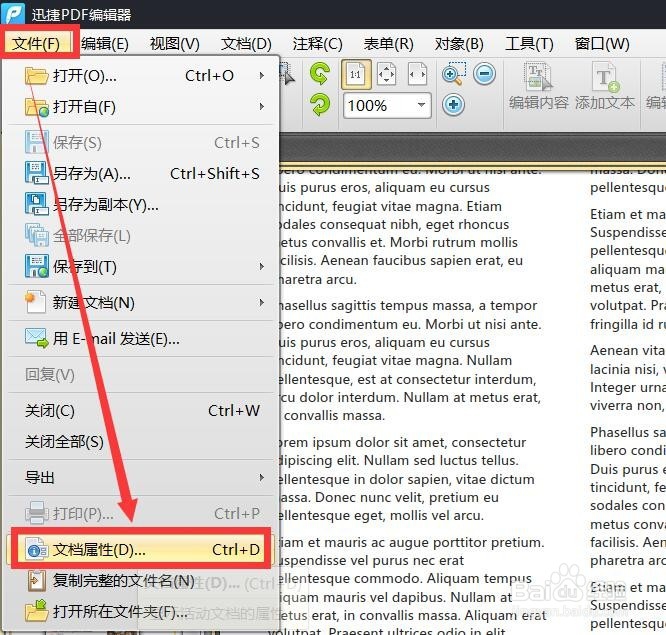The image size is (666, 635).
Task: Click the 打开所在文件夹 folder icon
Action: (37, 612)
